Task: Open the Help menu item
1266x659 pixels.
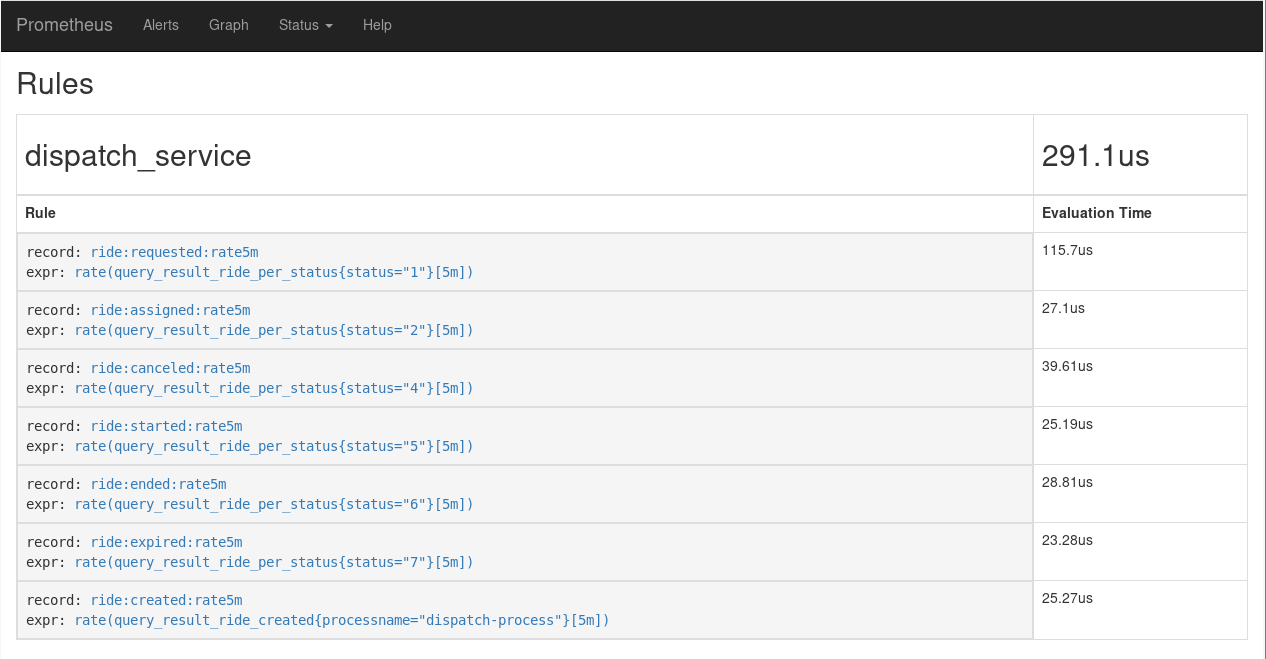Action: tap(377, 25)
